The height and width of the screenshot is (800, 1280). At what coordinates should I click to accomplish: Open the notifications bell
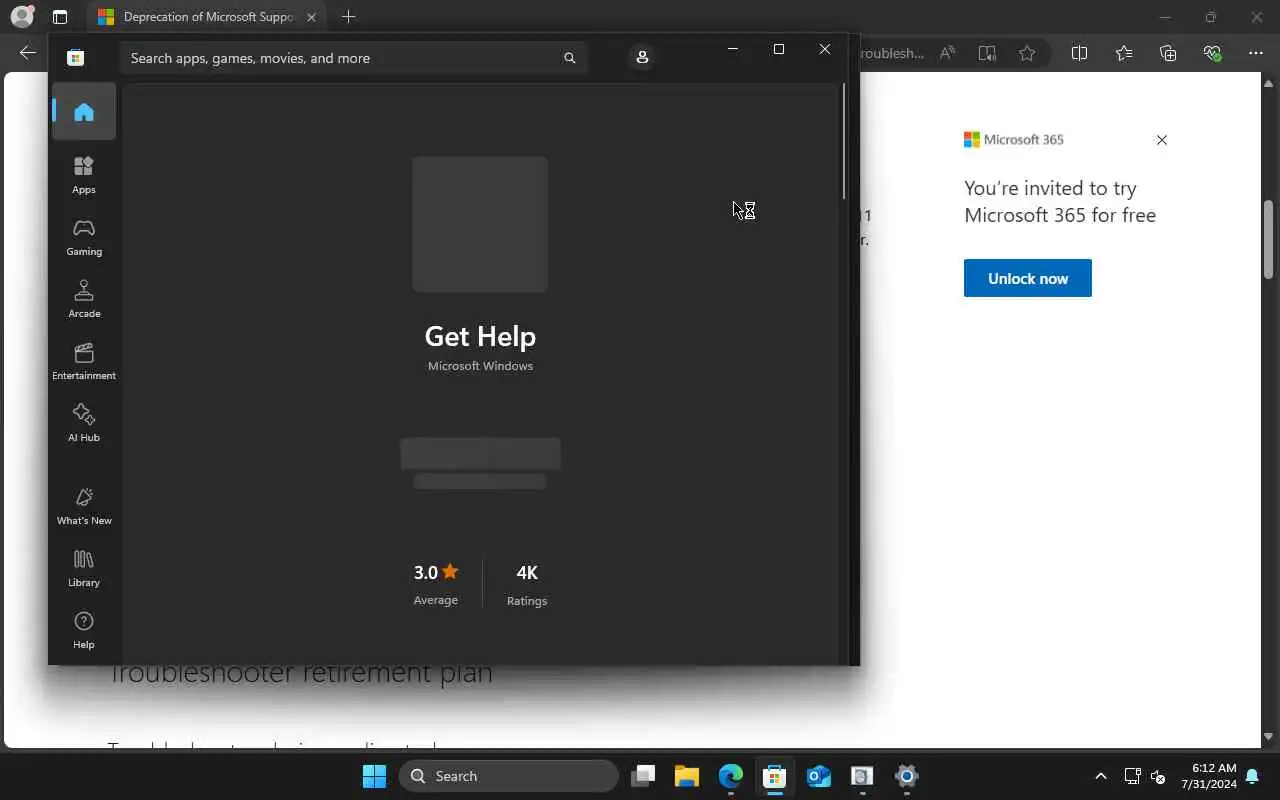pos(1252,776)
